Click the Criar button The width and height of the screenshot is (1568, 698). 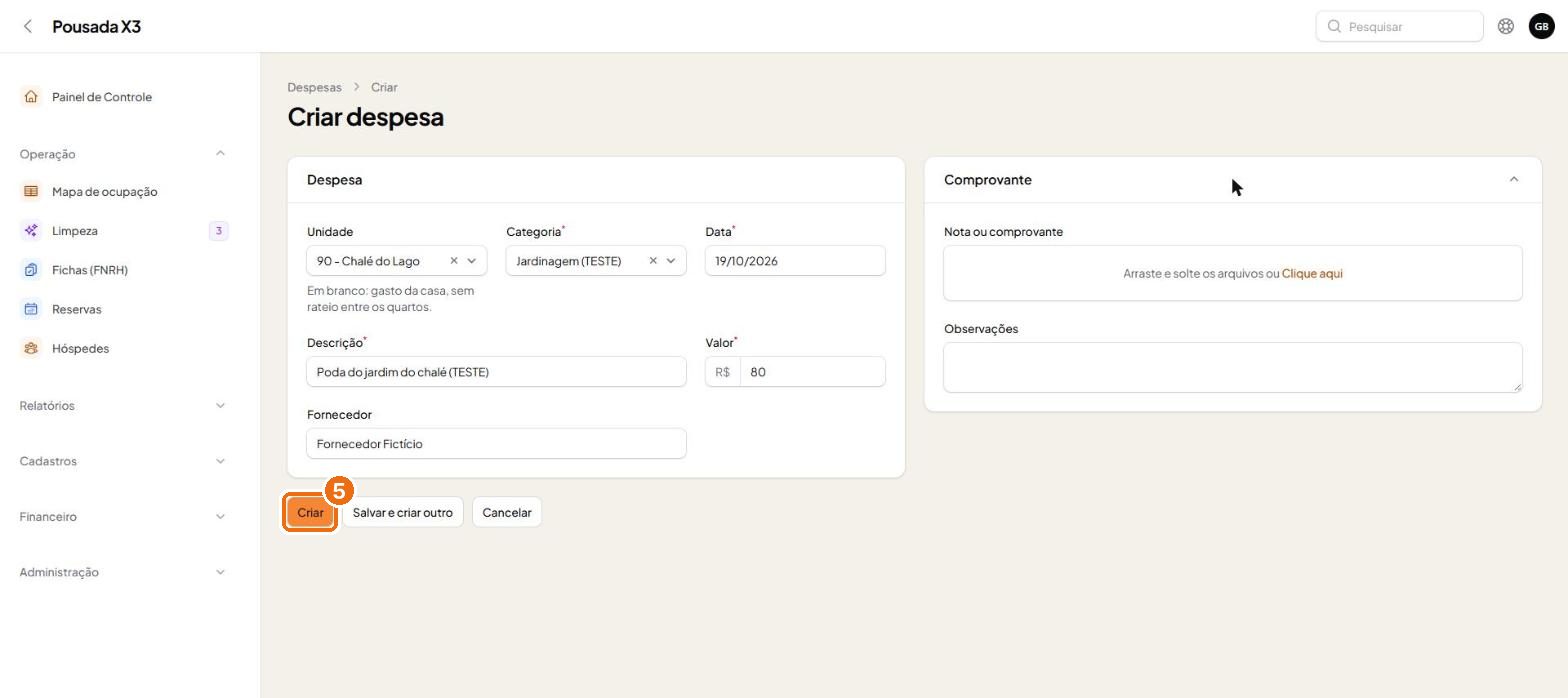click(x=310, y=513)
